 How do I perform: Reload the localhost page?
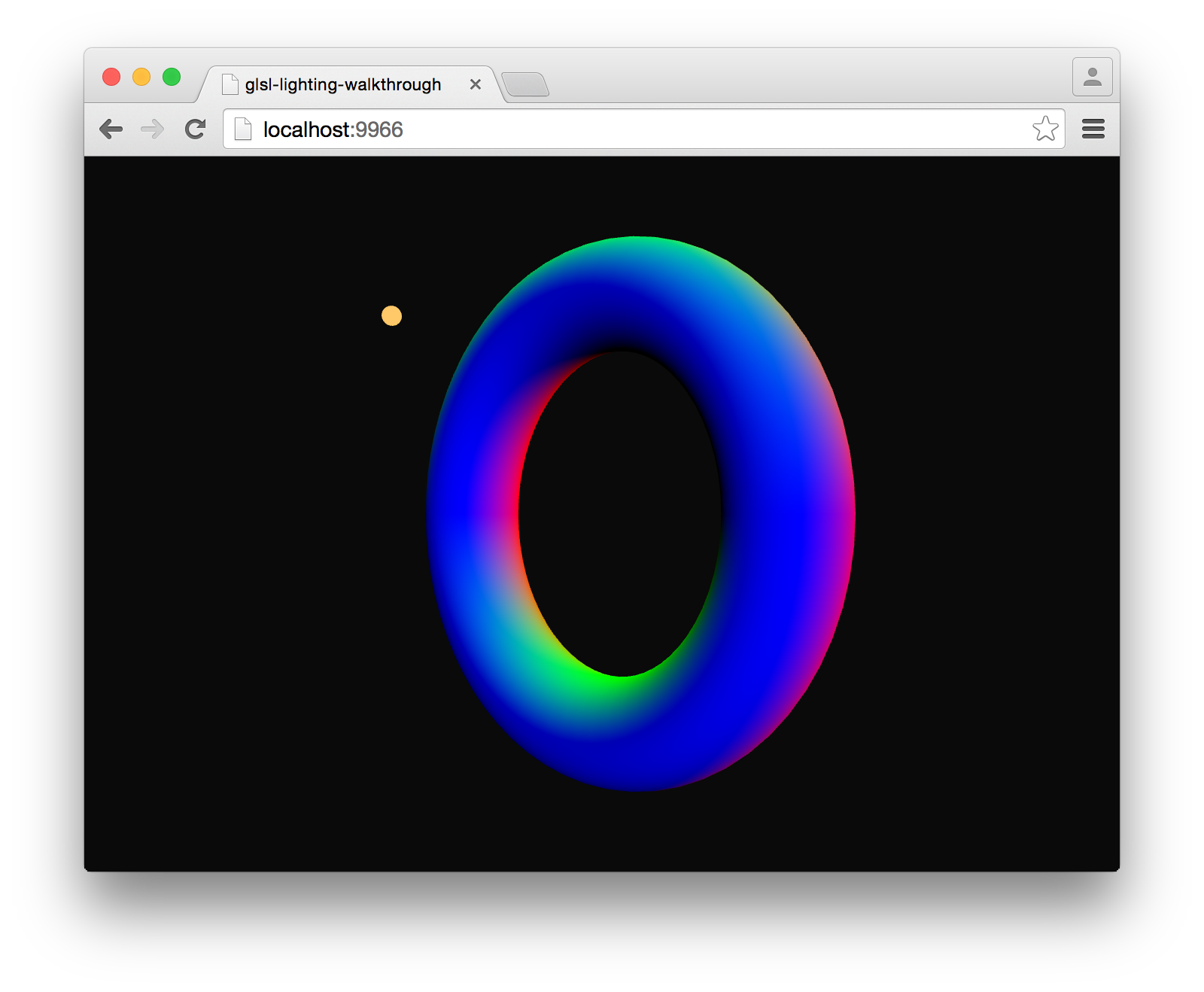click(196, 129)
